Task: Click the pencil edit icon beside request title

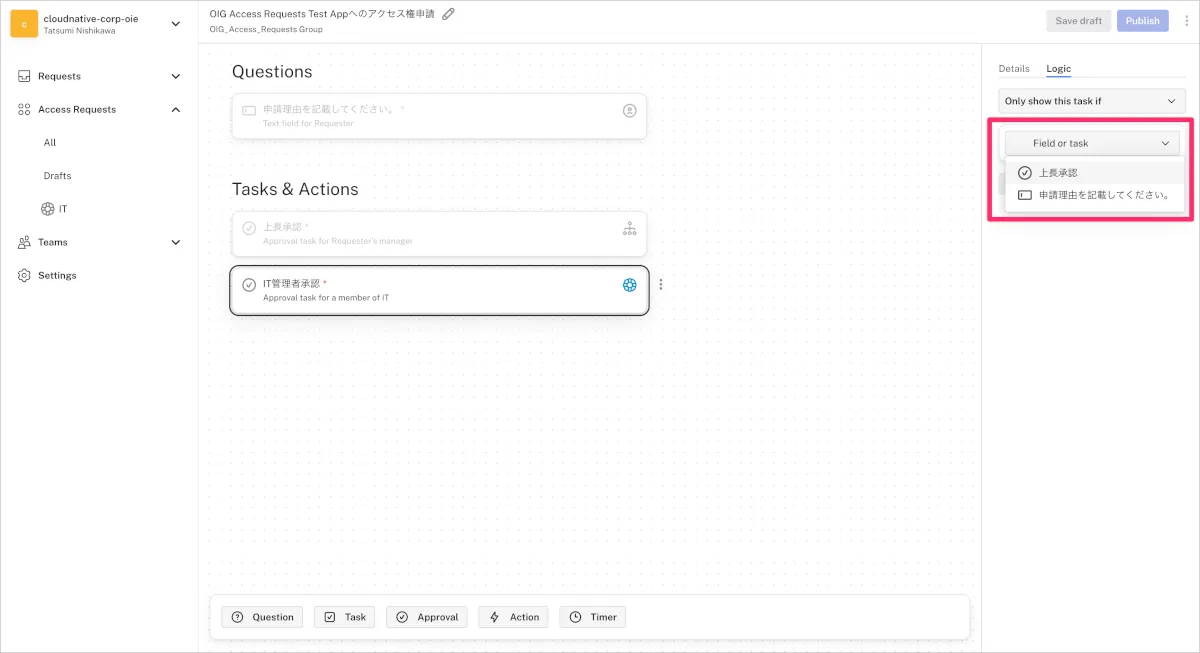Action: pos(449,14)
